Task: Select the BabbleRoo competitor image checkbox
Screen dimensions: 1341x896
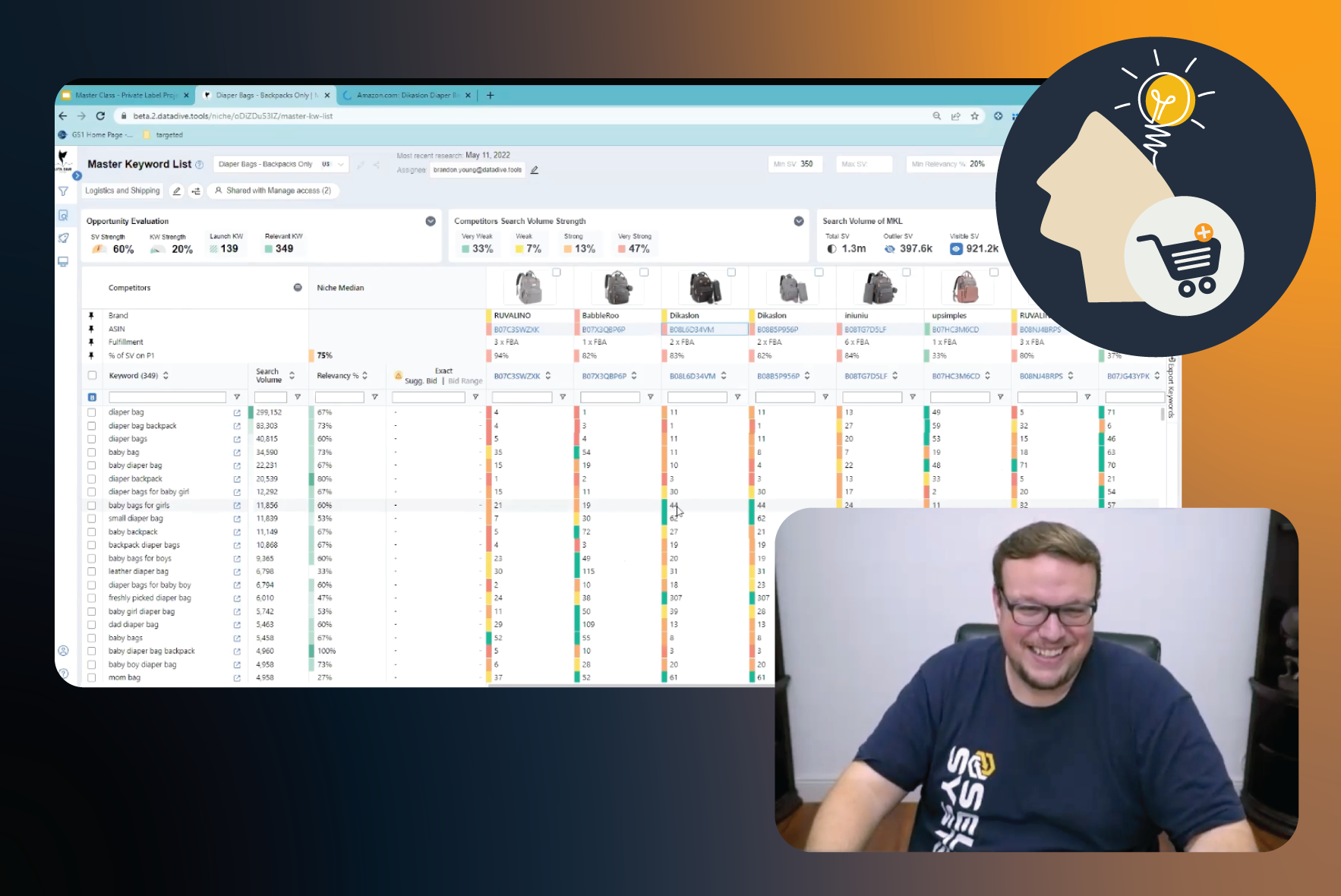Action: (644, 272)
